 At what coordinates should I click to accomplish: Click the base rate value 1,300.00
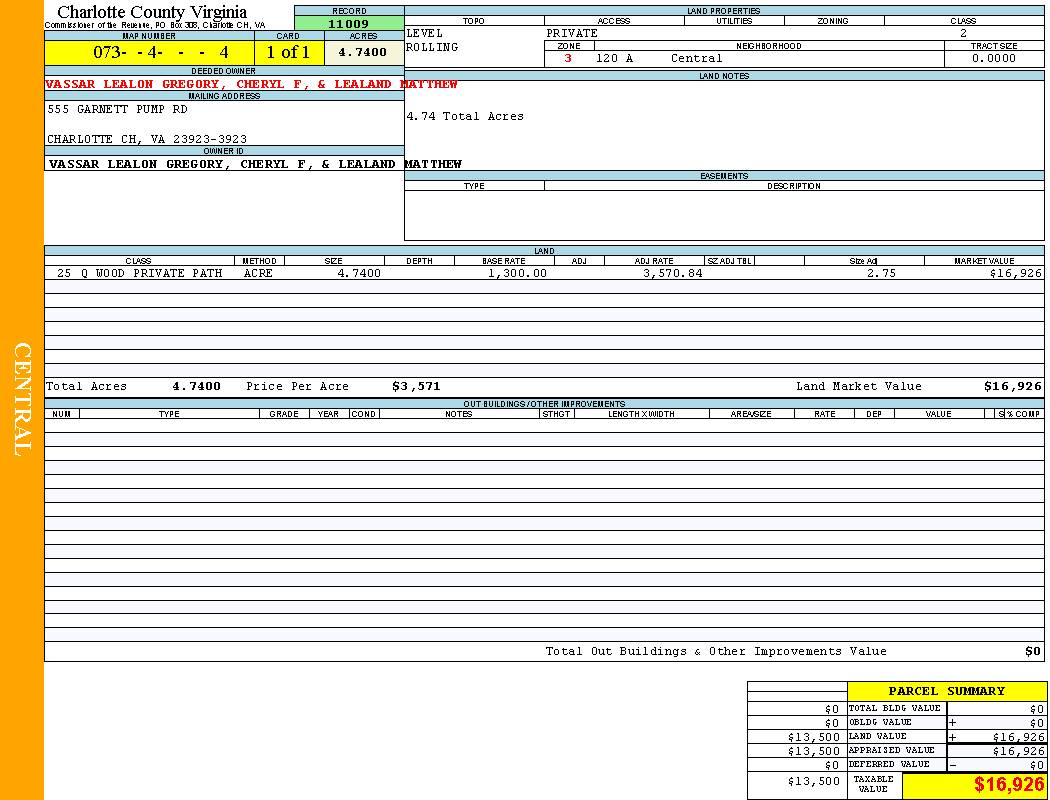(517, 273)
